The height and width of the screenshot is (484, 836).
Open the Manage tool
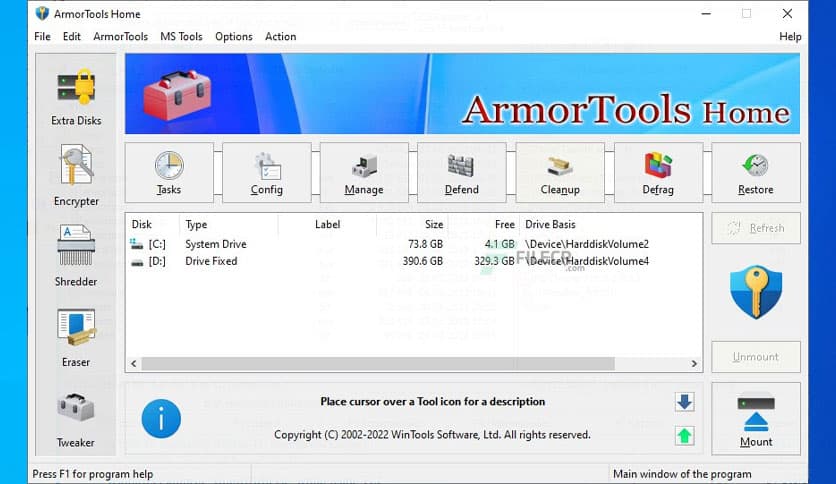[x=364, y=173]
